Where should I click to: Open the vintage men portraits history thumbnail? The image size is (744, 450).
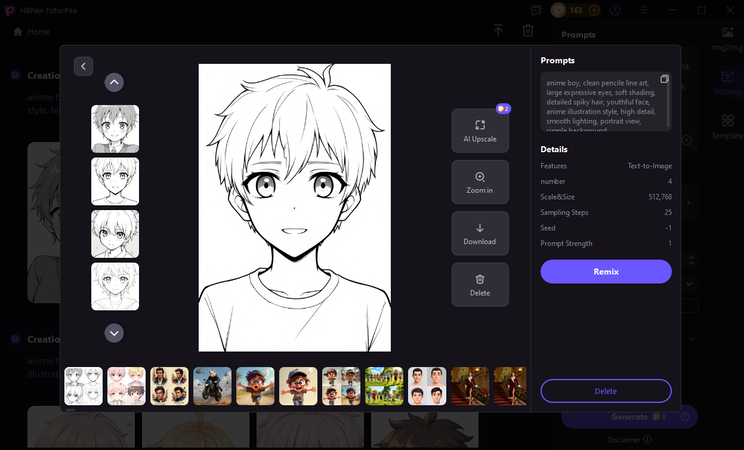(169, 386)
